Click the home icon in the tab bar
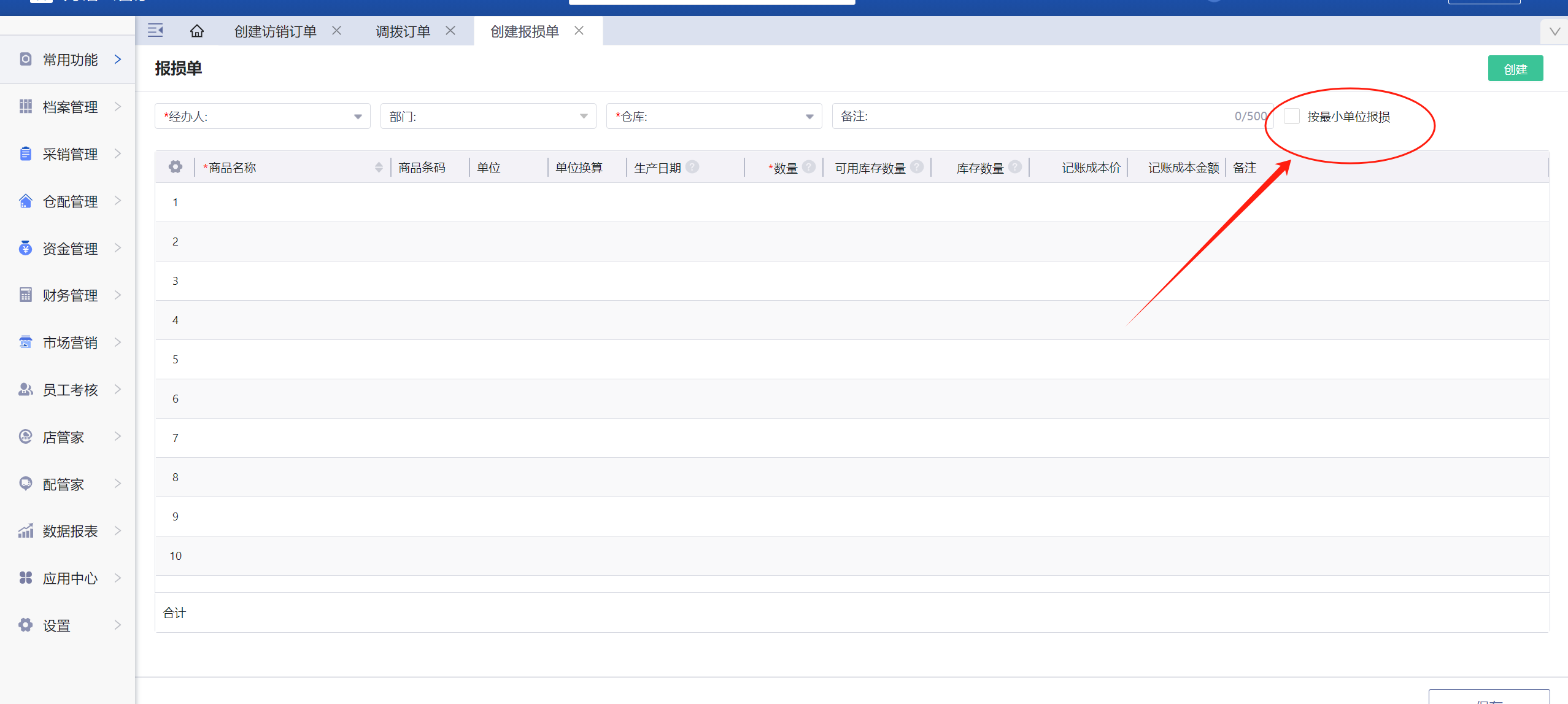The height and width of the screenshot is (704, 1568). [x=196, y=31]
